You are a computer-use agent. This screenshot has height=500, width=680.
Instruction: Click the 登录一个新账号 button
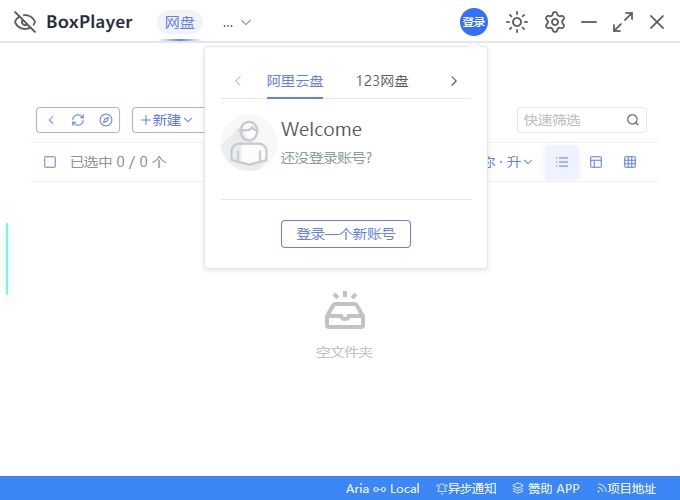click(x=346, y=234)
